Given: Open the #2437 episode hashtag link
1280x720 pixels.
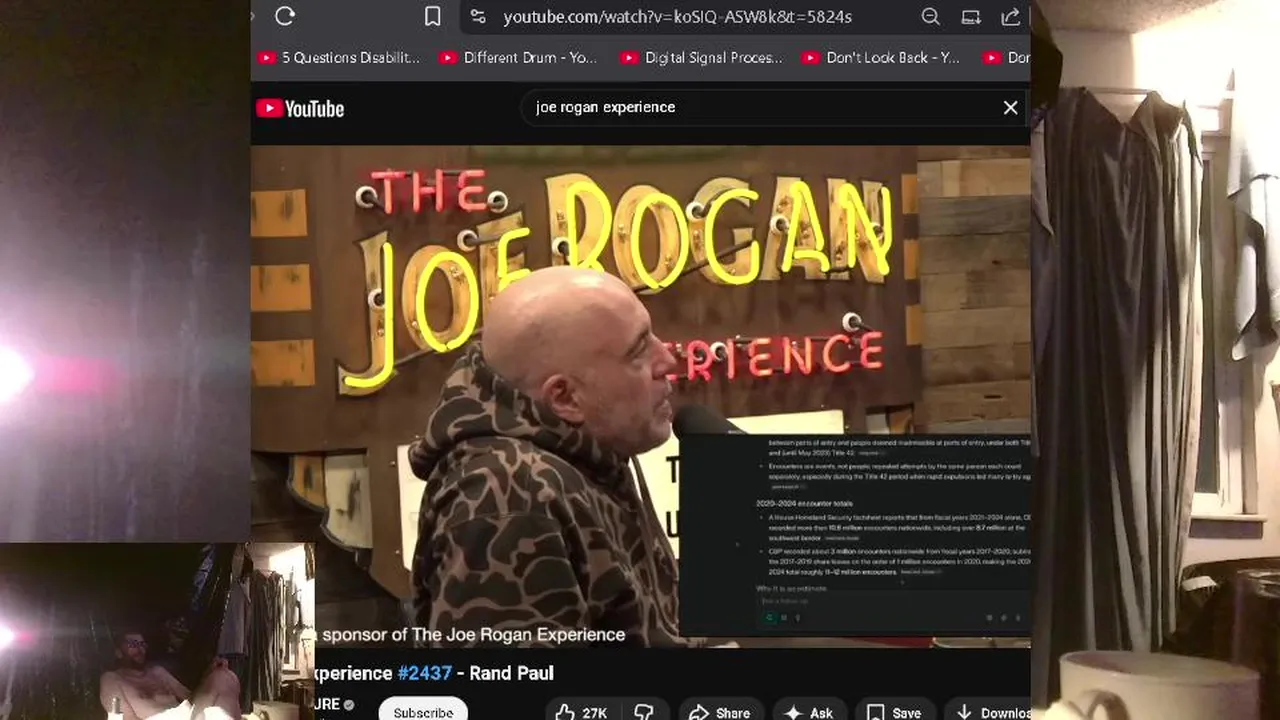Looking at the screenshot, I should tap(424, 673).
